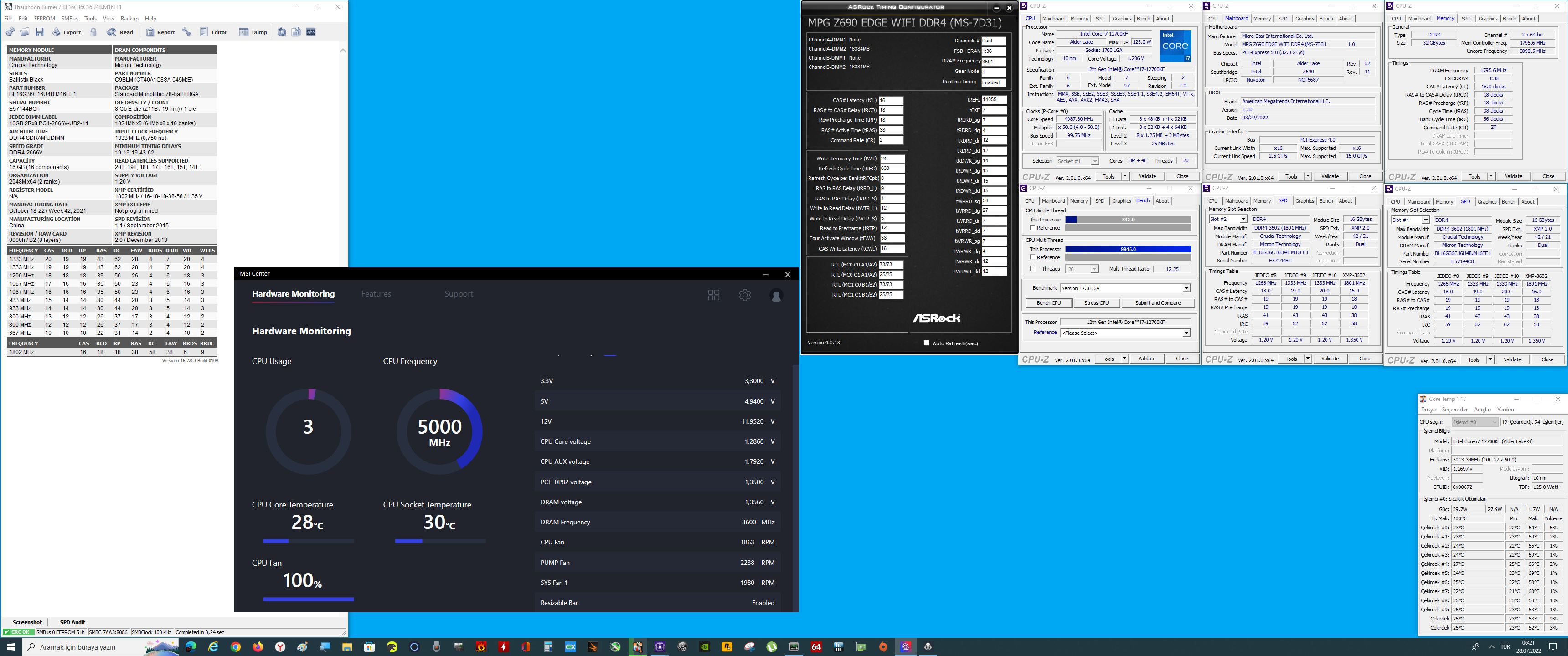Image resolution: width=1568 pixels, height=656 pixels.
Task: Click the wrench icon in Thaiphoon Burner toolbar
Action: click(187, 32)
